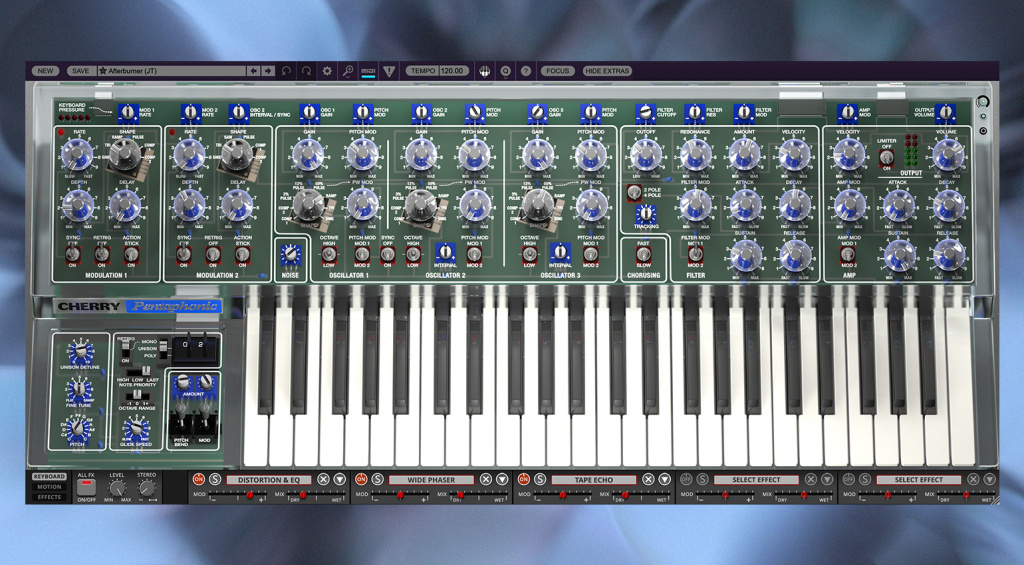Click the redo arrow icon
Screen dimensions: 1024x565
click(306, 71)
